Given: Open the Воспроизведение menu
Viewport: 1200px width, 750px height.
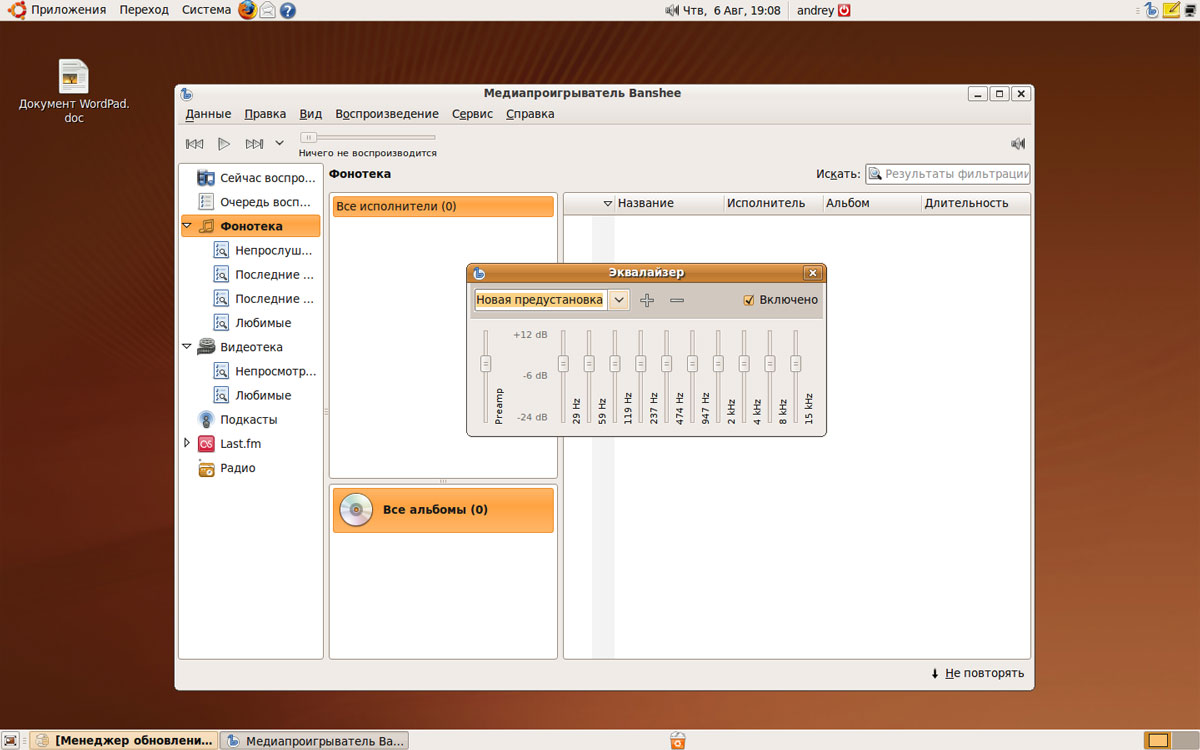Looking at the screenshot, I should [386, 114].
